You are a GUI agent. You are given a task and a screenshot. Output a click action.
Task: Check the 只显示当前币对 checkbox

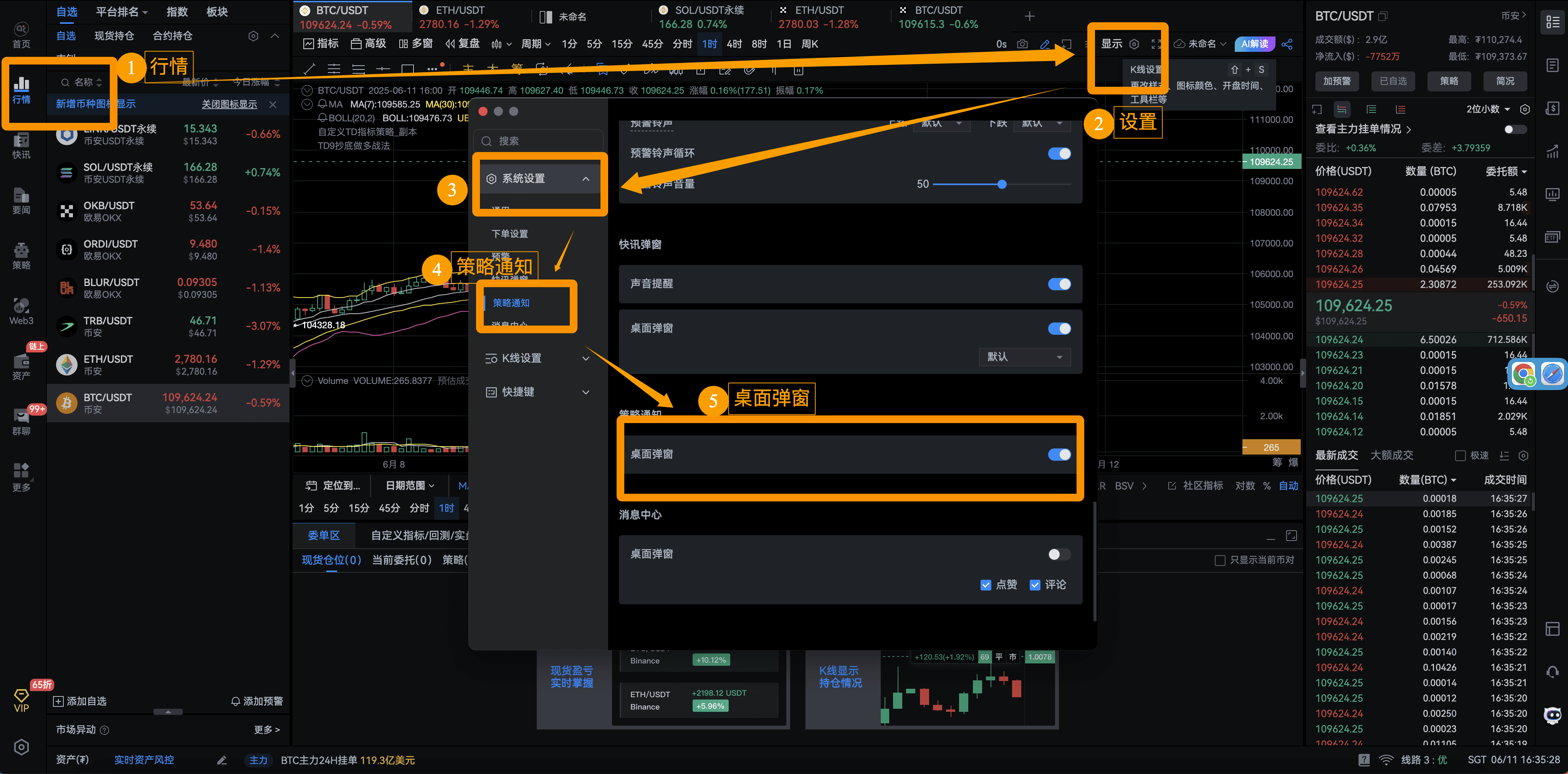[x=1220, y=561]
